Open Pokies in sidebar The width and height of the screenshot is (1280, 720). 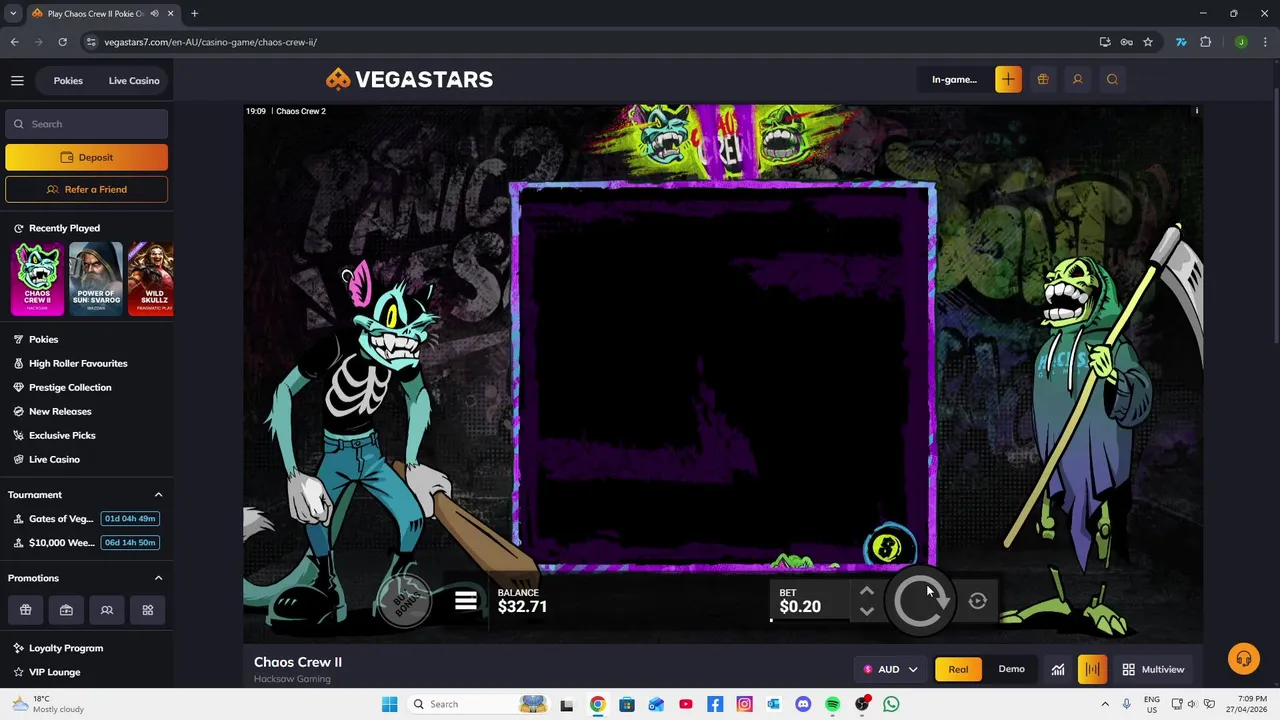(x=43, y=339)
